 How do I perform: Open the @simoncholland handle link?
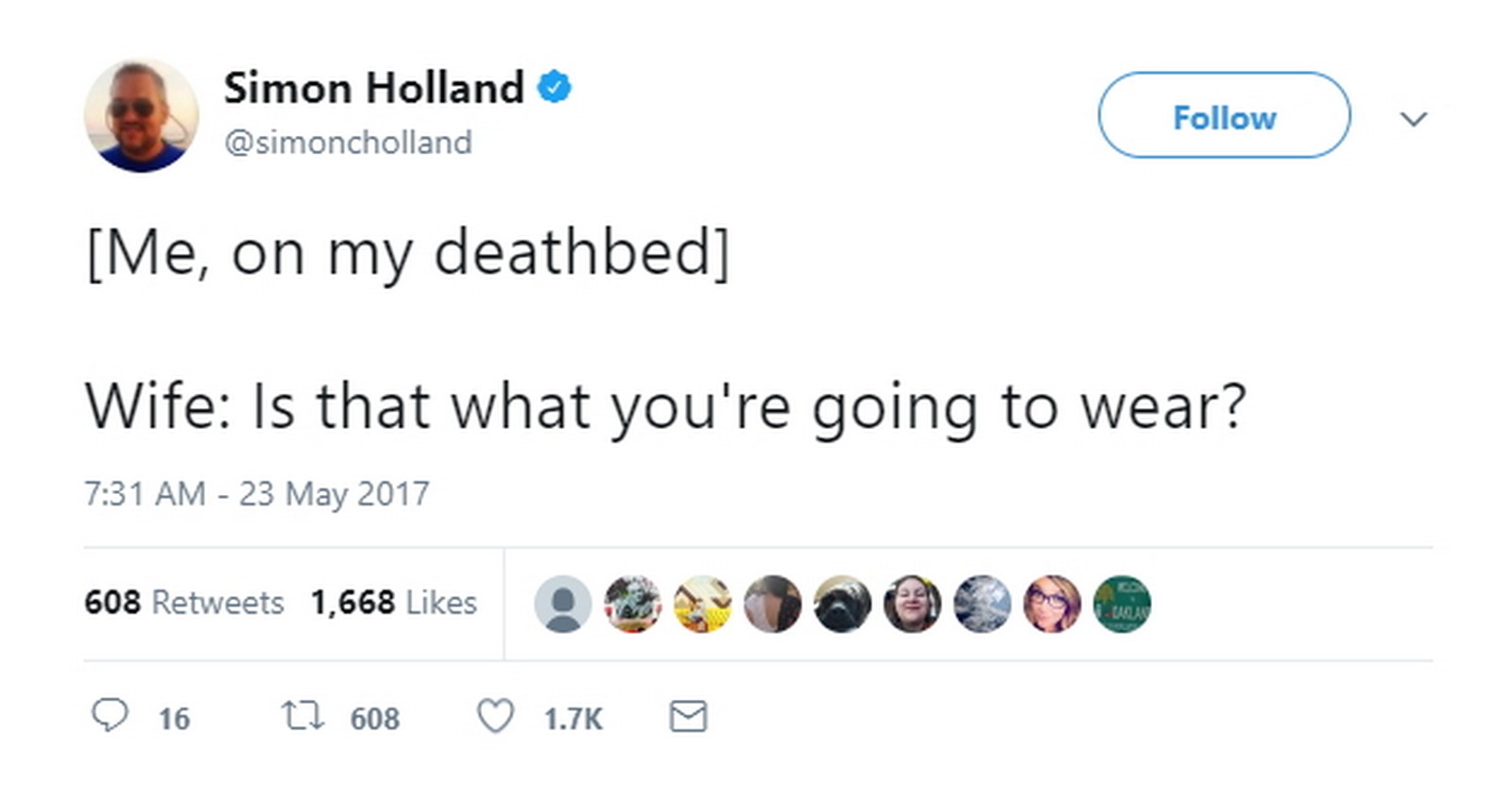click(348, 143)
